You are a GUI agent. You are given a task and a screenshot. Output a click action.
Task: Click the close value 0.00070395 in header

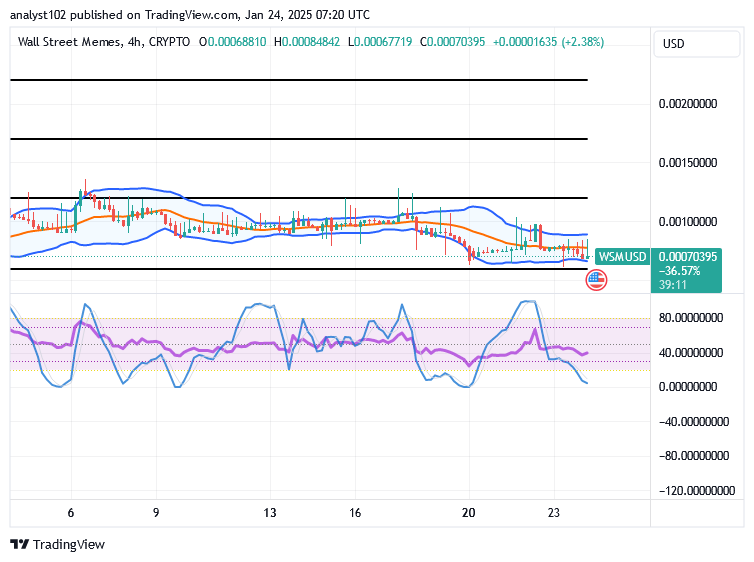tap(456, 42)
